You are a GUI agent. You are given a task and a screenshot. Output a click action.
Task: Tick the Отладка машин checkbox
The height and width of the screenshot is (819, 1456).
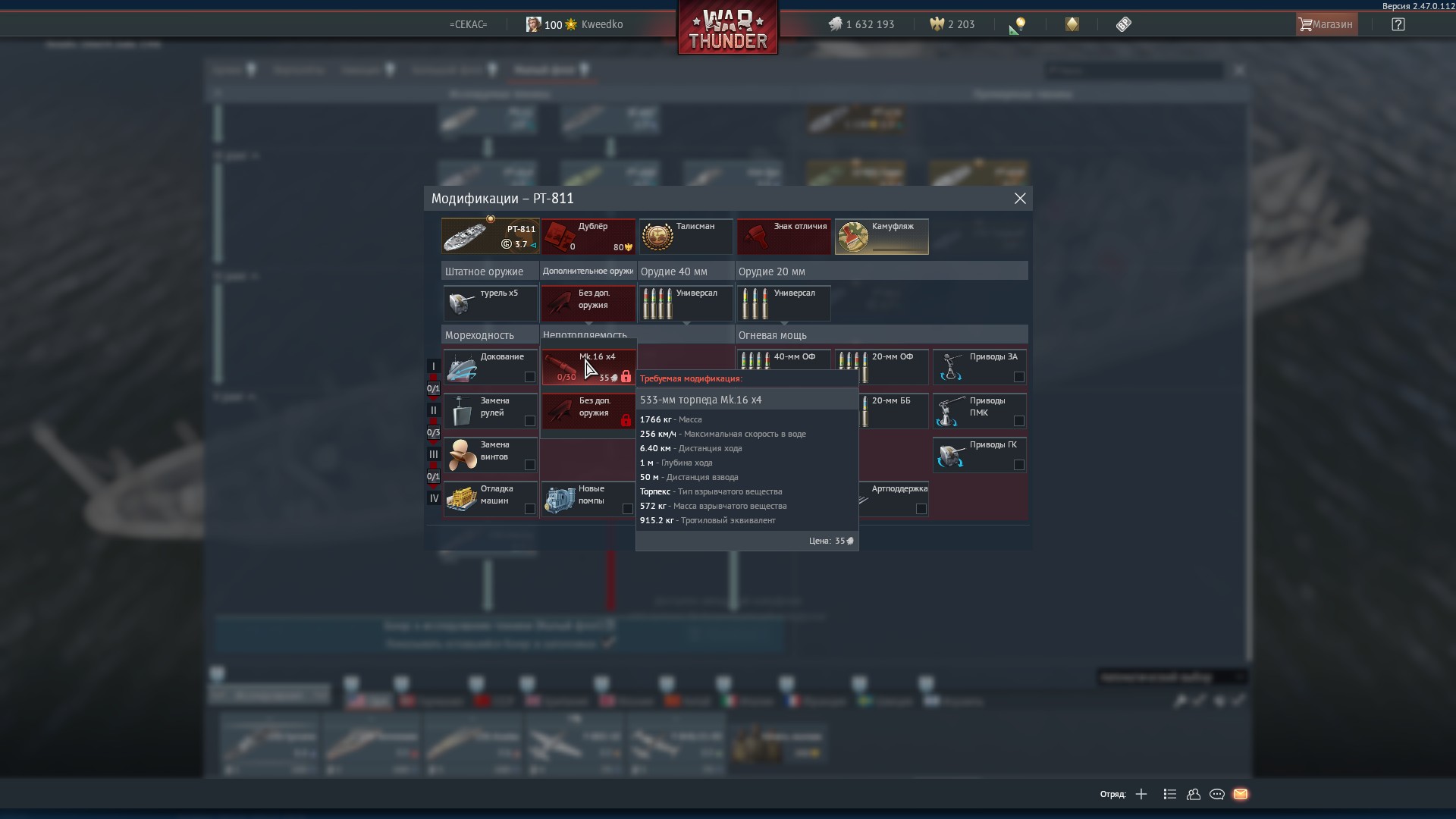tap(529, 509)
